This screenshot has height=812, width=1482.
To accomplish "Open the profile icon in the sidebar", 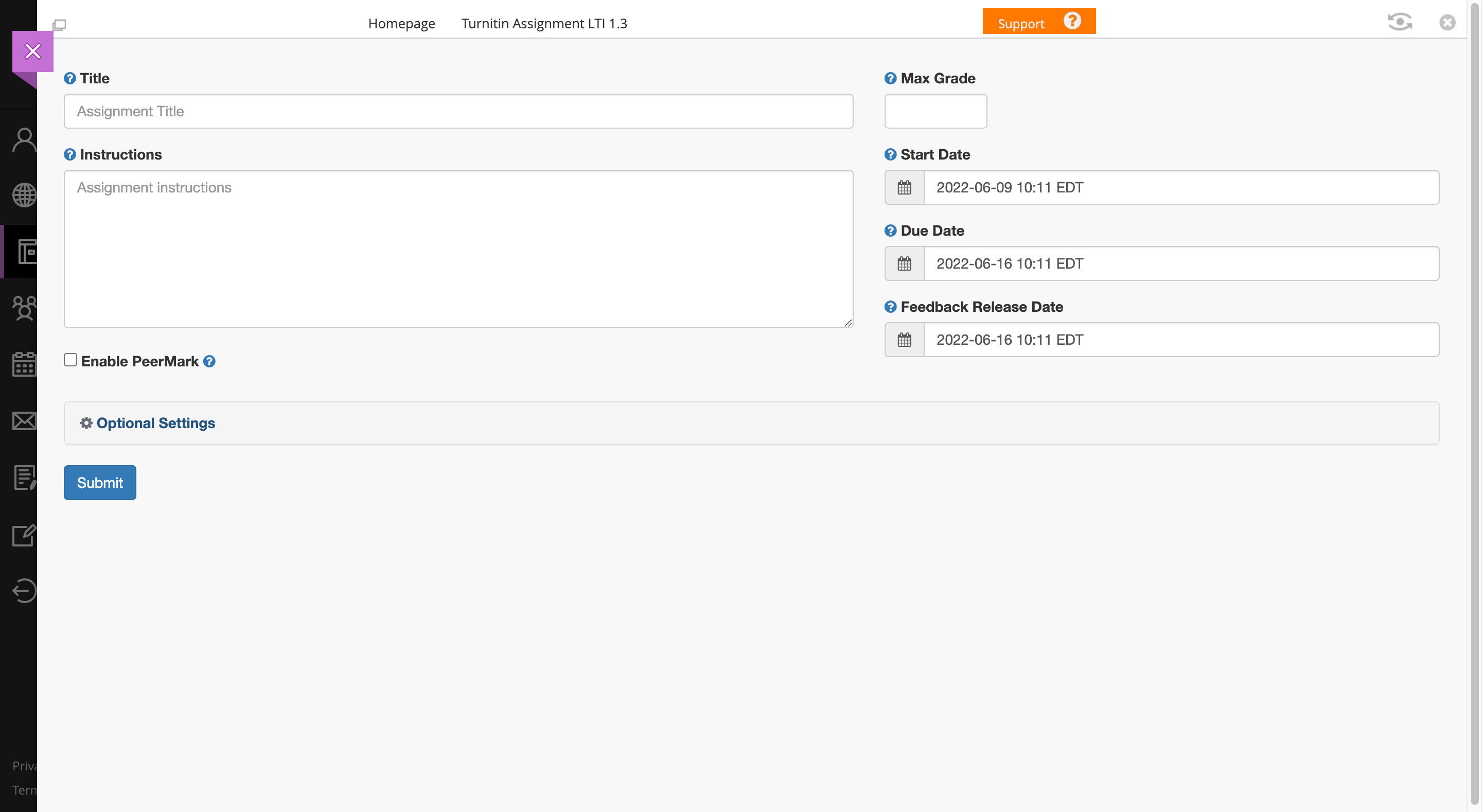I will [24, 140].
